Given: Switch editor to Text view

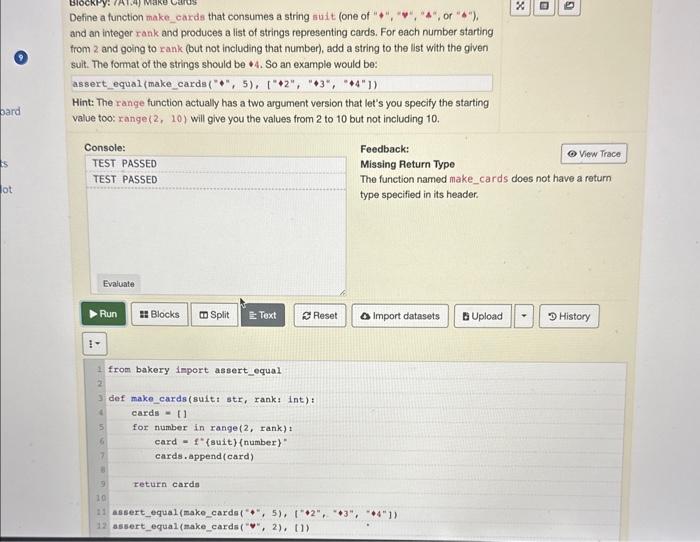Looking at the screenshot, I should (262, 316).
